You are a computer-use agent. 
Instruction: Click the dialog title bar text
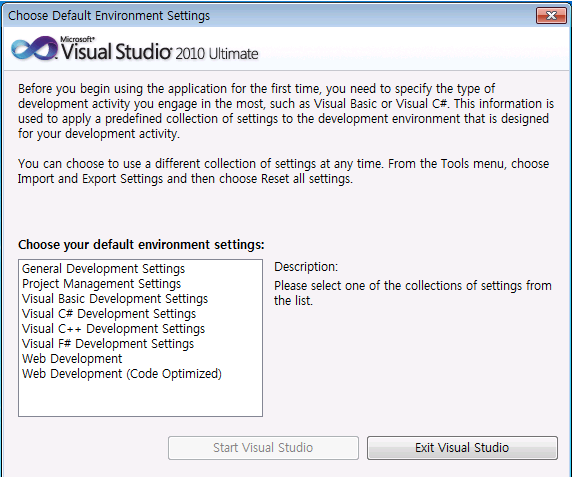pyautogui.click(x=109, y=16)
